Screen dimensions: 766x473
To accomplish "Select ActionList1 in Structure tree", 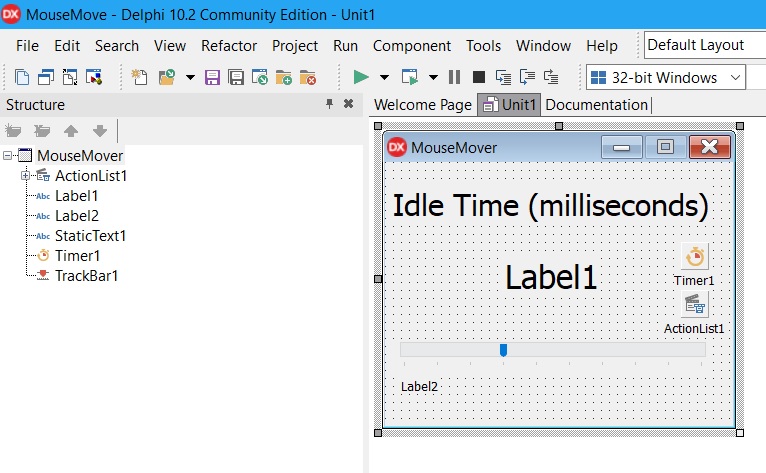I will click(91, 176).
